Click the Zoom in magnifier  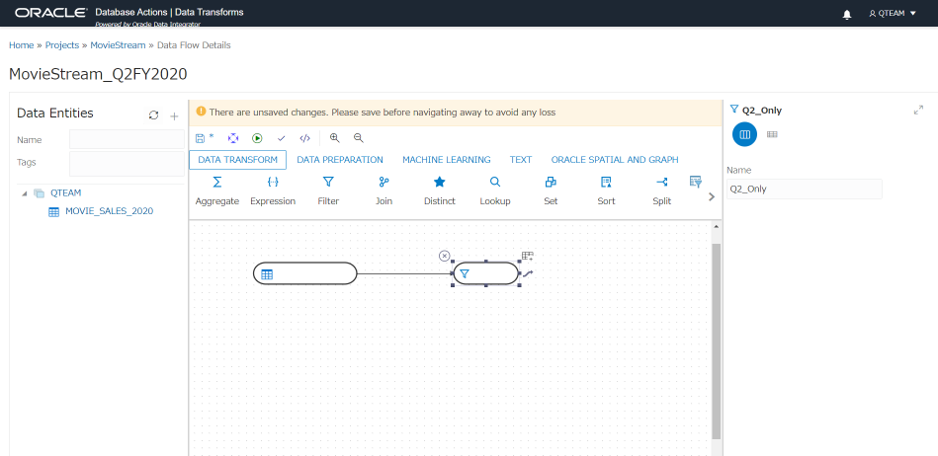tap(335, 138)
